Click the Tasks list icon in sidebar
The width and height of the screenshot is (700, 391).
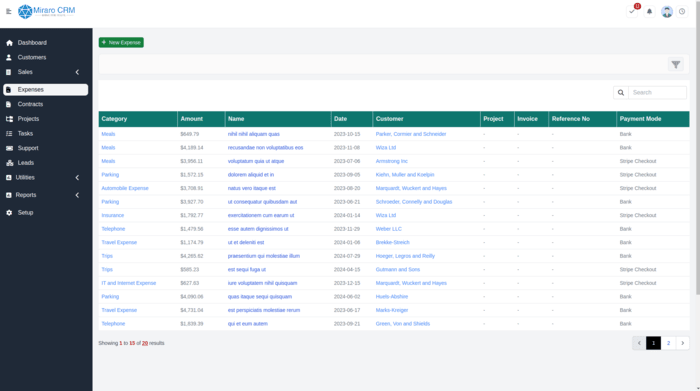point(9,133)
